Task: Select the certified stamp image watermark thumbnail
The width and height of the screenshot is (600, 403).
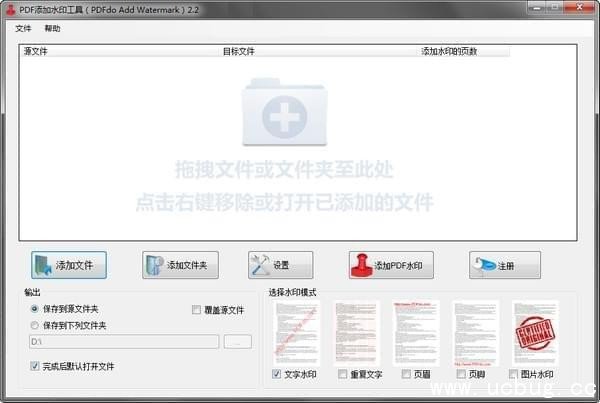Action: pos(535,333)
